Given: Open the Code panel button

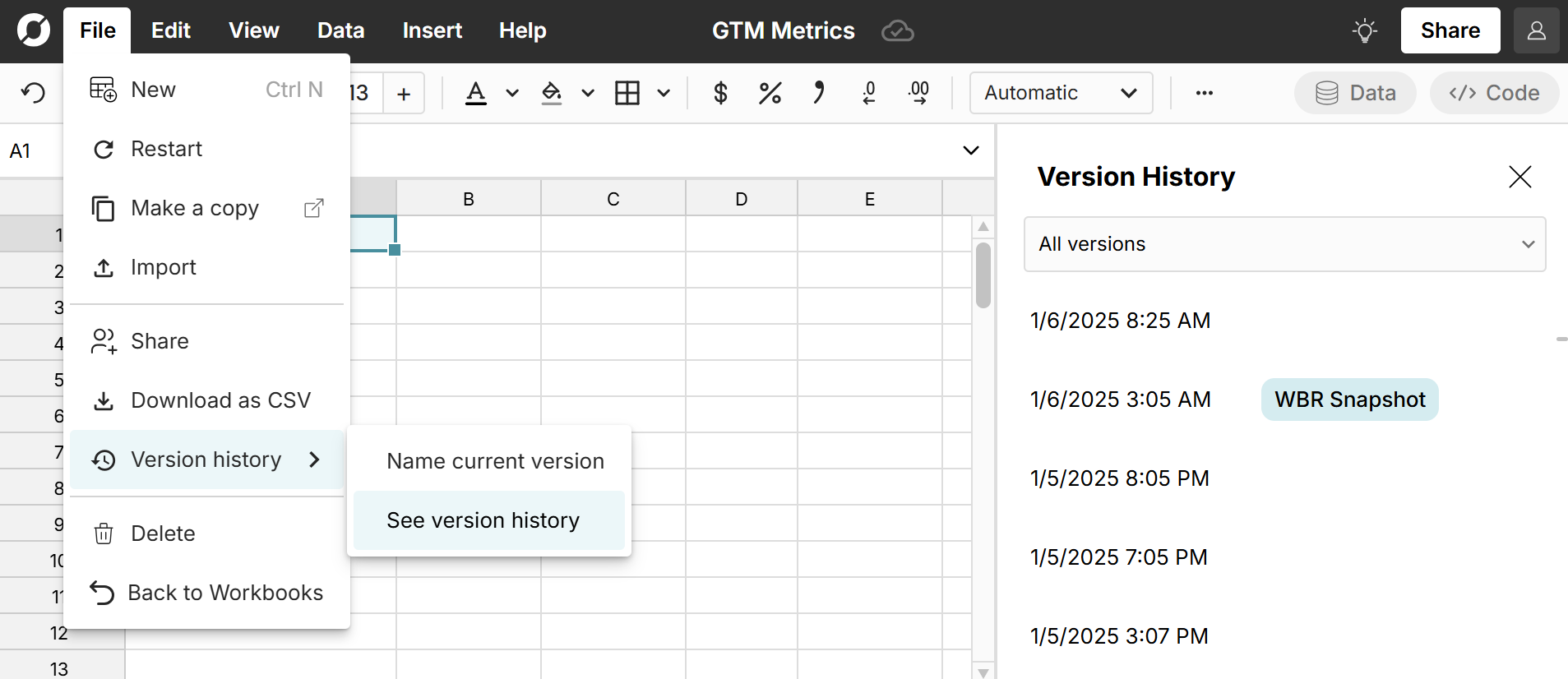Looking at the screenshot, I should pyautogui.click(x=1494, y=93).
